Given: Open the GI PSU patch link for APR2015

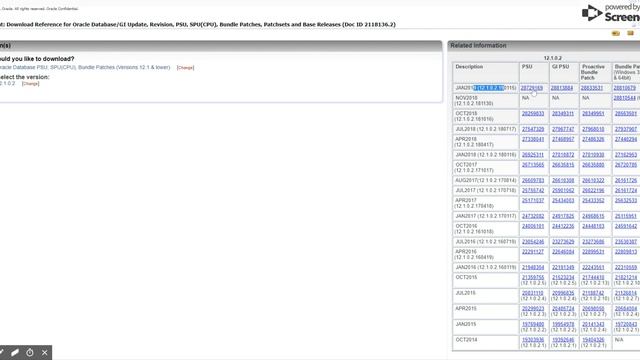Looking at the screenshot, I should pos(563,309).
